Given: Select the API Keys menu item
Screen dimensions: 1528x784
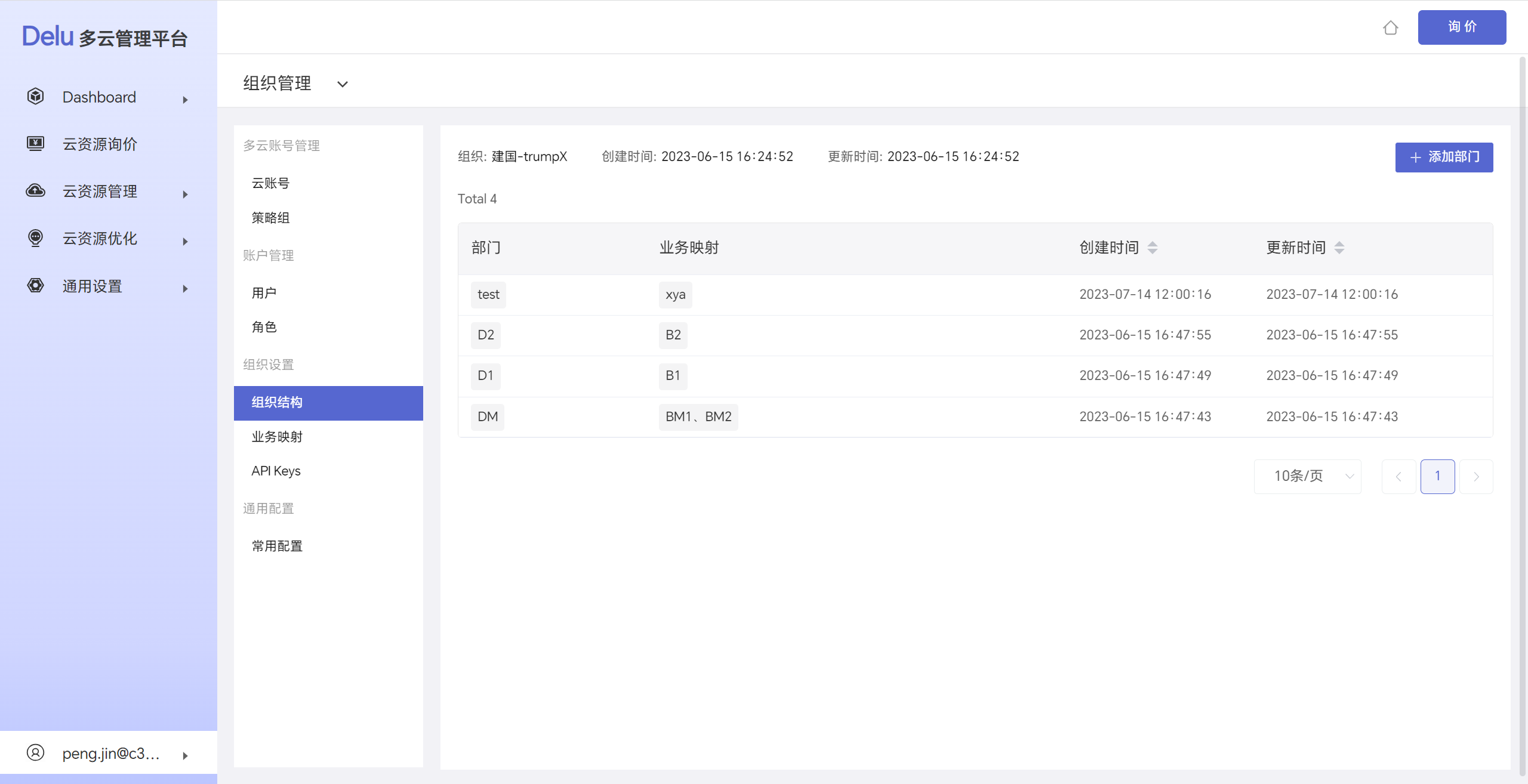Looking at the screenshot, I should click(x=276, y=471).
